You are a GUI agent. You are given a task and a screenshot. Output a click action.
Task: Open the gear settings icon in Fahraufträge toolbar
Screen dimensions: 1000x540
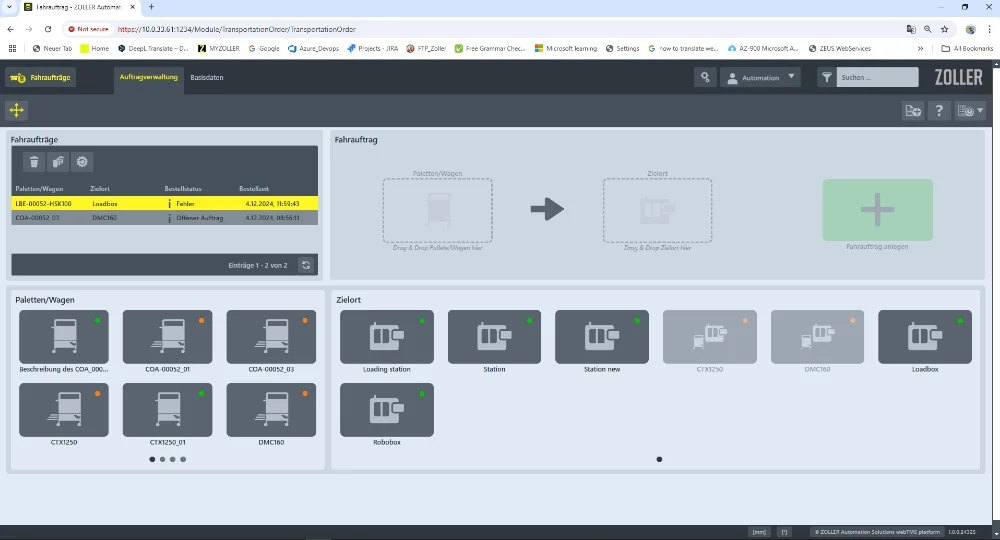pos(82,162)
